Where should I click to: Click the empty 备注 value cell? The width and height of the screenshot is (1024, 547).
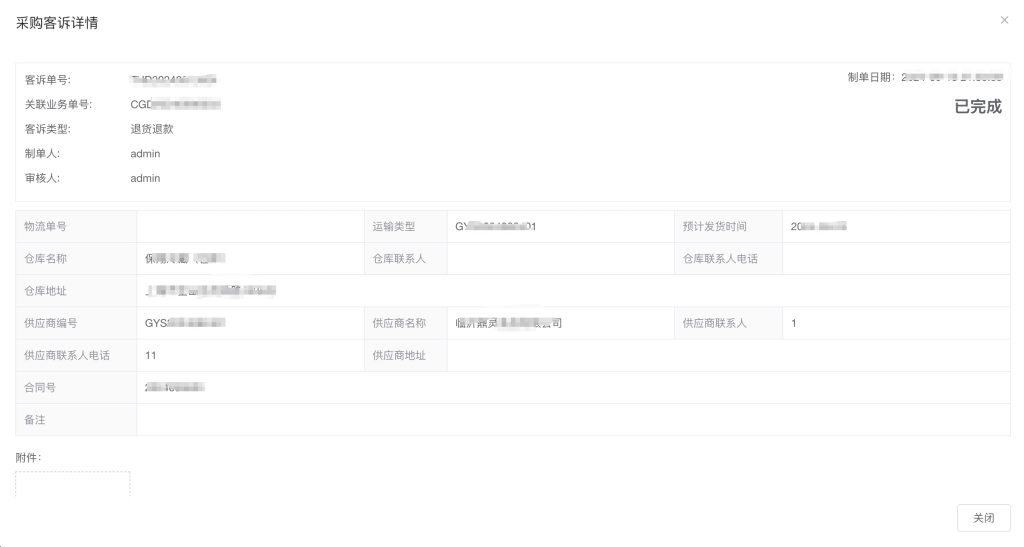573,420
